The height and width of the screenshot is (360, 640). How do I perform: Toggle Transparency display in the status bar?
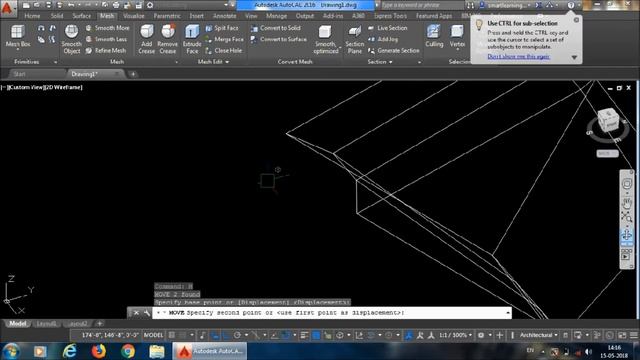coord(316,336)
